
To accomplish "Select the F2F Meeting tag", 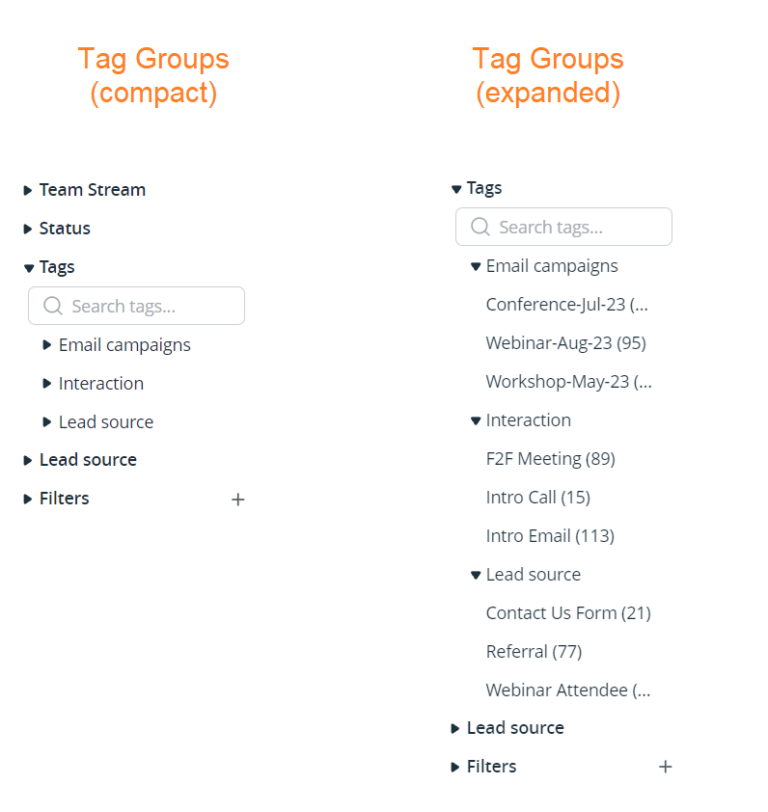I will 551,458.
